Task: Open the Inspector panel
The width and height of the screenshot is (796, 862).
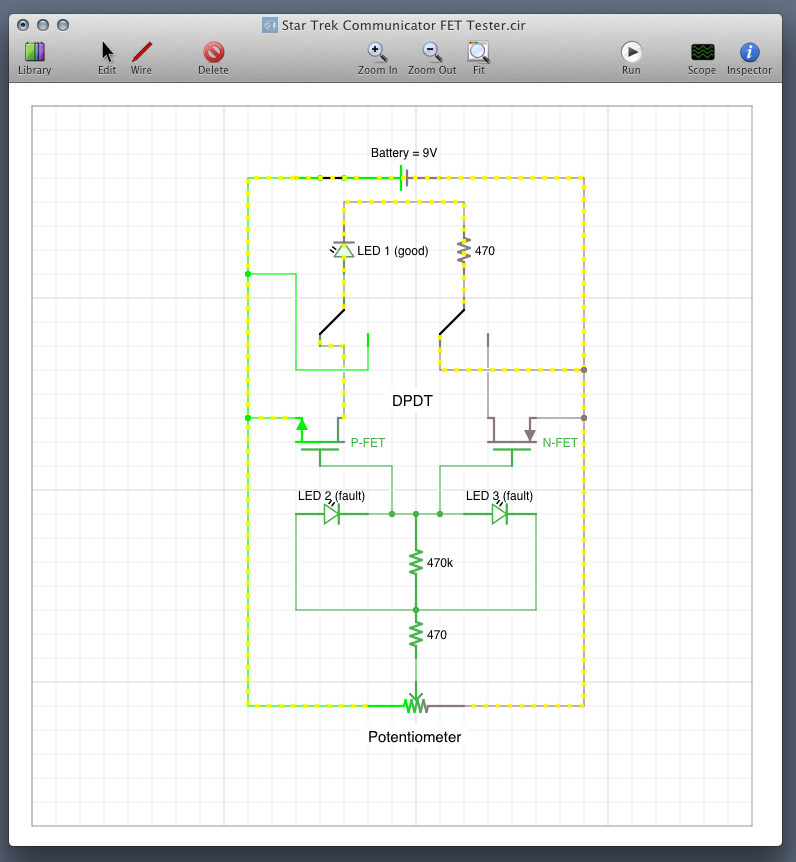Action: coord(749,58)
